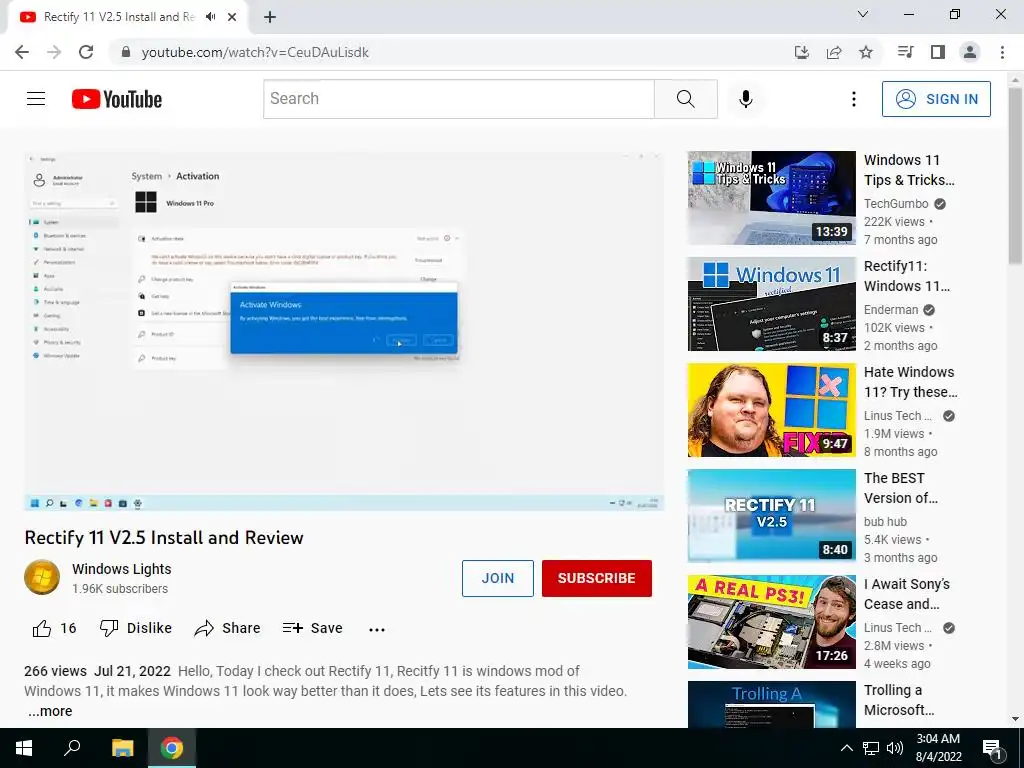Click TechGumbo channel name

pyautogui.click(x=896, y=204)
